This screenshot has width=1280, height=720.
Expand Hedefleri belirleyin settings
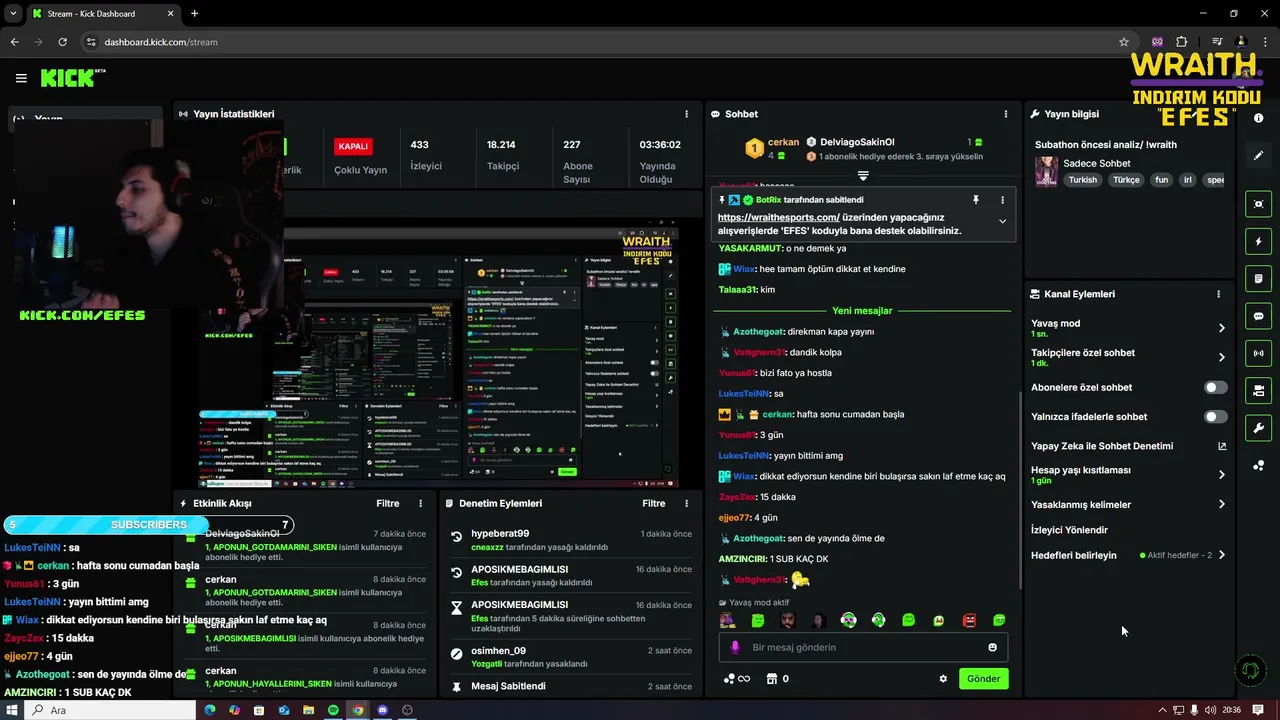click(x=1222, y=555)
